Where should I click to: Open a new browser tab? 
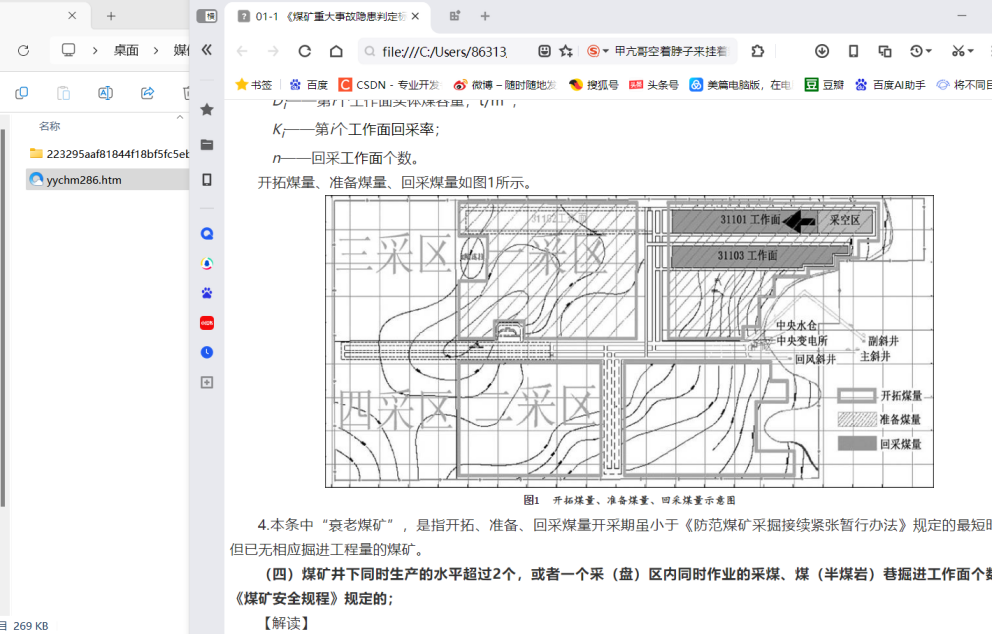pos(485,16)
